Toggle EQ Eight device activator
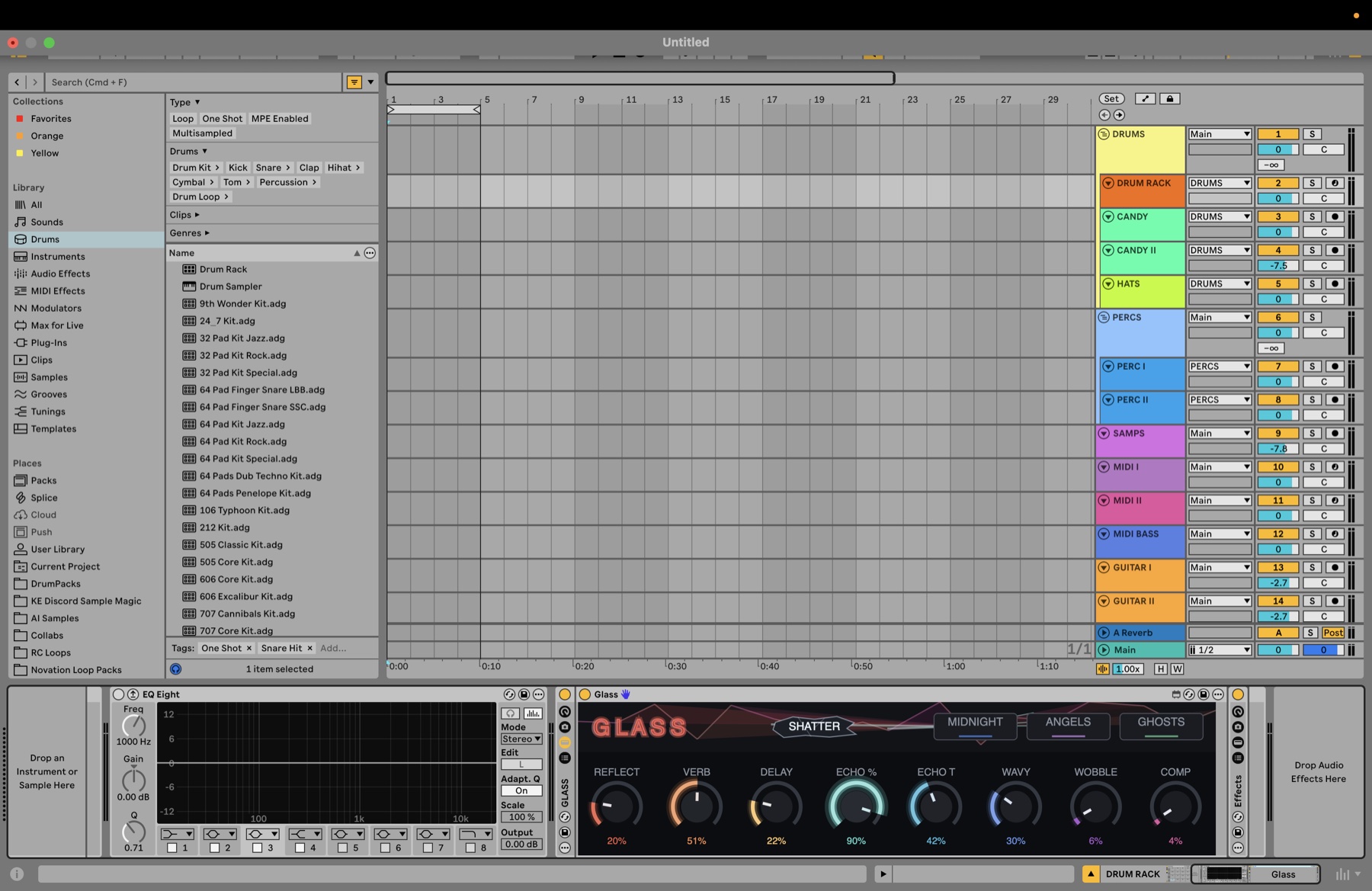This screenshot has height=891, width=1372. (118, 694)
